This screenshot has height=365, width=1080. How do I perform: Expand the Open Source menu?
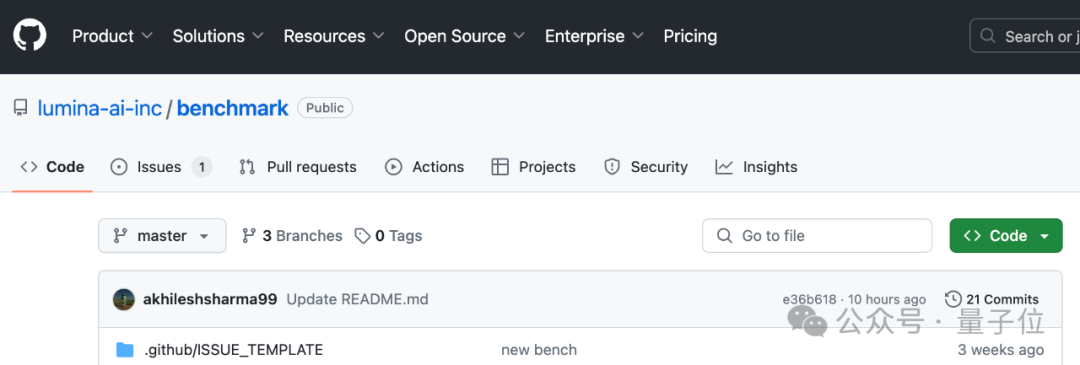click(465, 36)
